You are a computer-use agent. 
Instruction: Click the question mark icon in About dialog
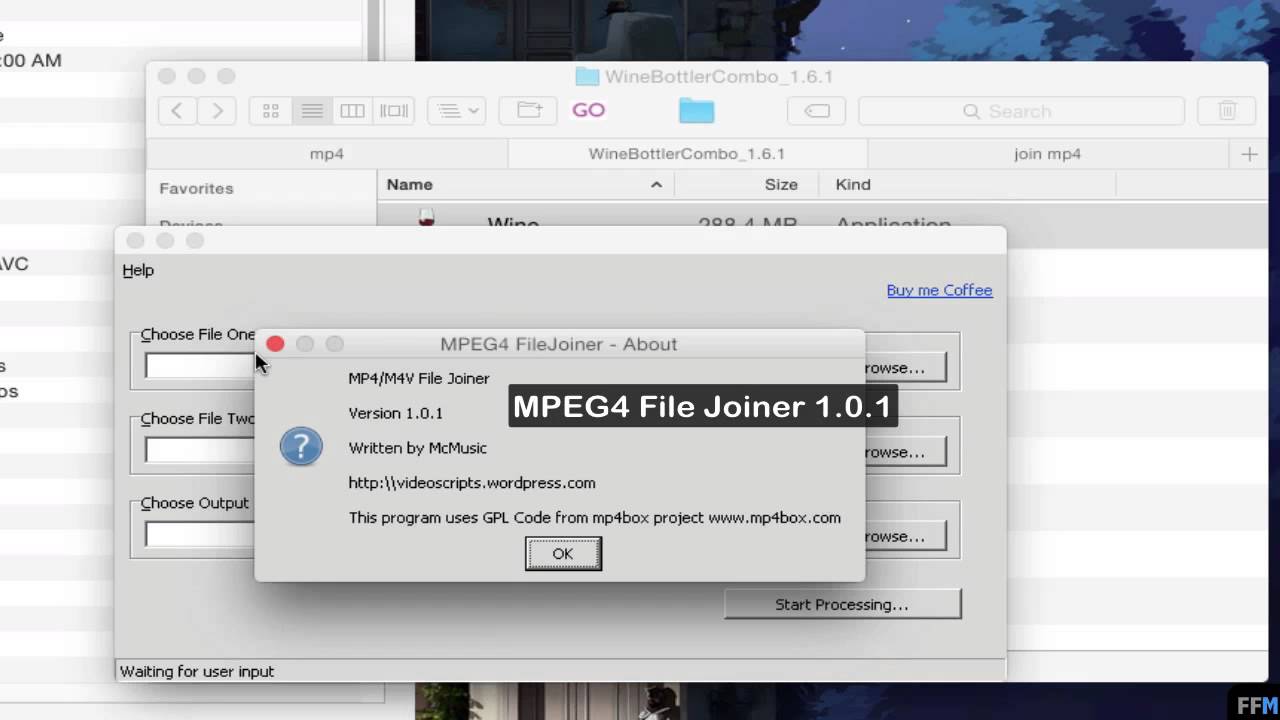tap(301, 446)
